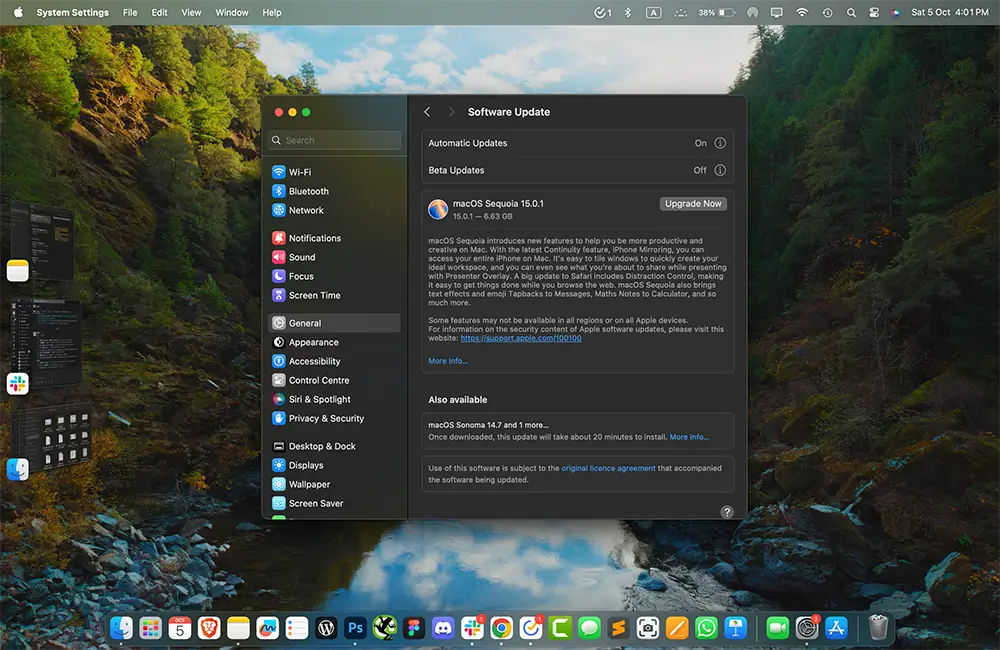Click the macOS Sonoma 14.7 and 1 more text
1000x650 pixels.
489,425
